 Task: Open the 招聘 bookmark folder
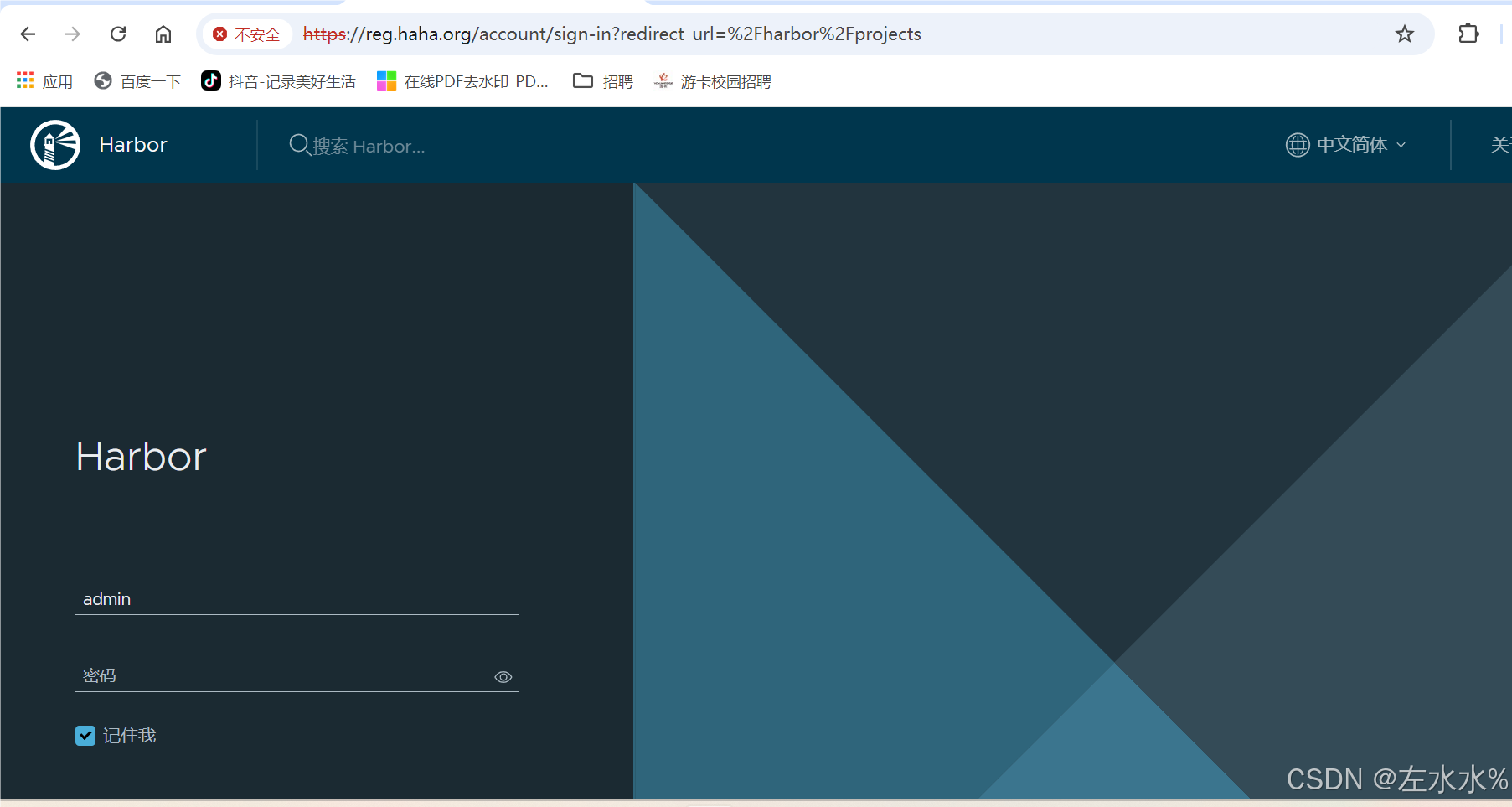[x=603, y=81]
